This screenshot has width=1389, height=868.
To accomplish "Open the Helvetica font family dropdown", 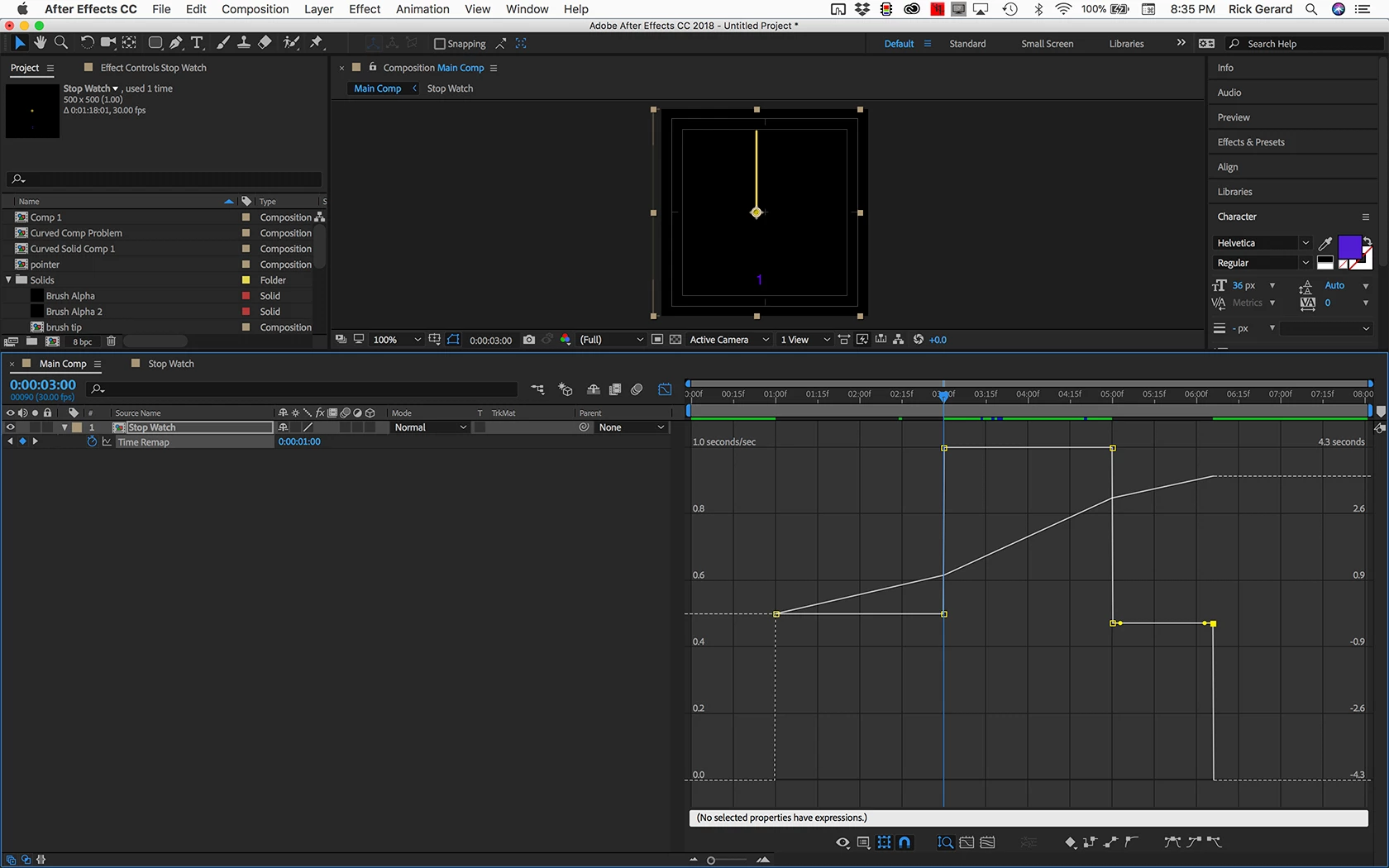I will 1263,243.
